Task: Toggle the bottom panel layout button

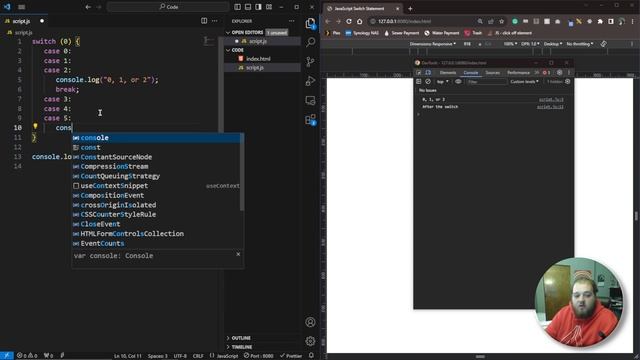Action: [248, 7]
